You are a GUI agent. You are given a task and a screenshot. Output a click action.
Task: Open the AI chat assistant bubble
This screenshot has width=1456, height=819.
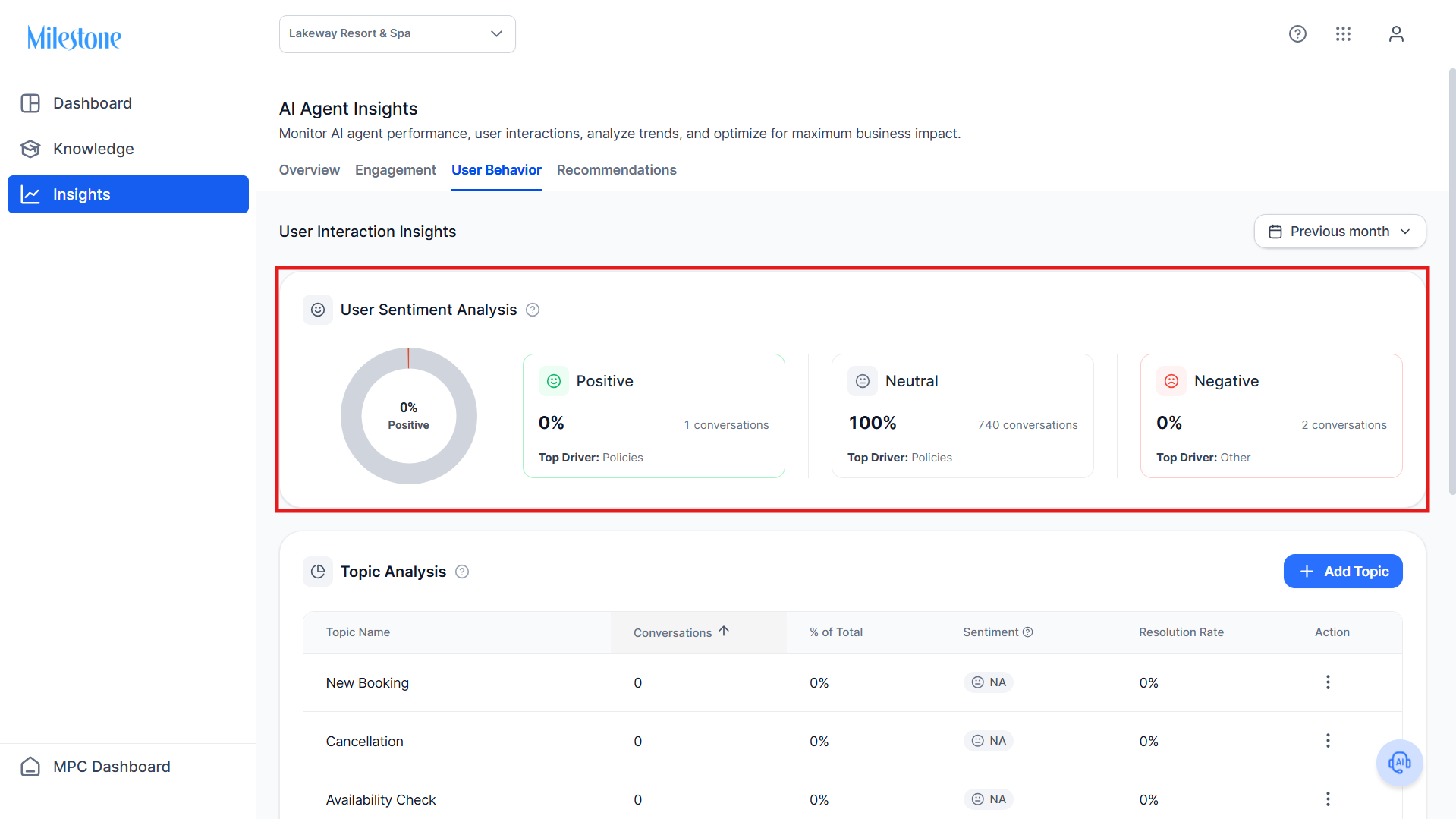click(1399, 763)
